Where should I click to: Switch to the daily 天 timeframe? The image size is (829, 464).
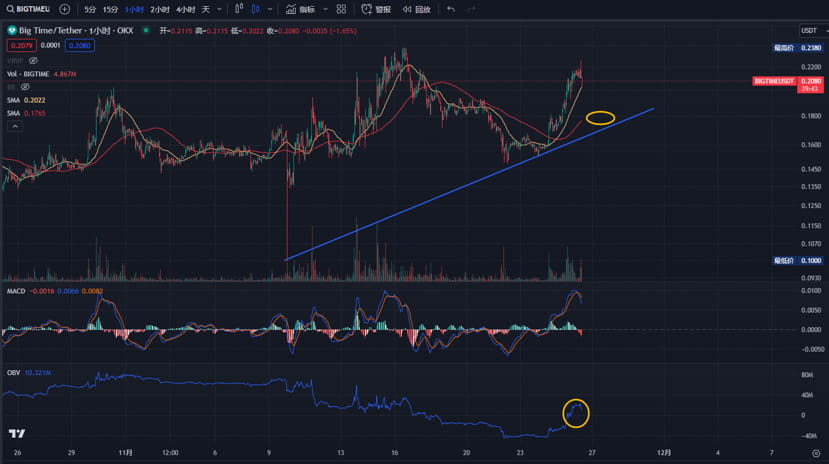[x=206, y=9]
